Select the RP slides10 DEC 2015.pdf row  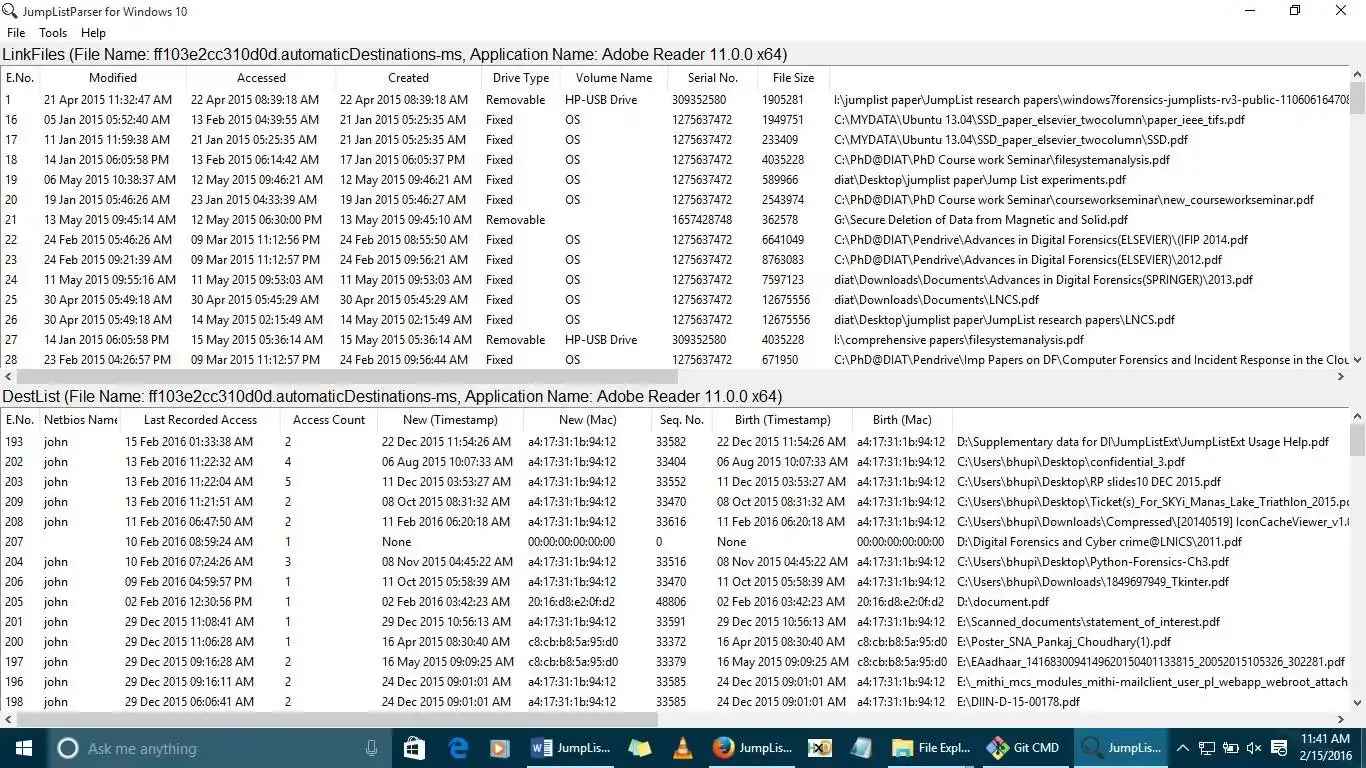[675, 481]
